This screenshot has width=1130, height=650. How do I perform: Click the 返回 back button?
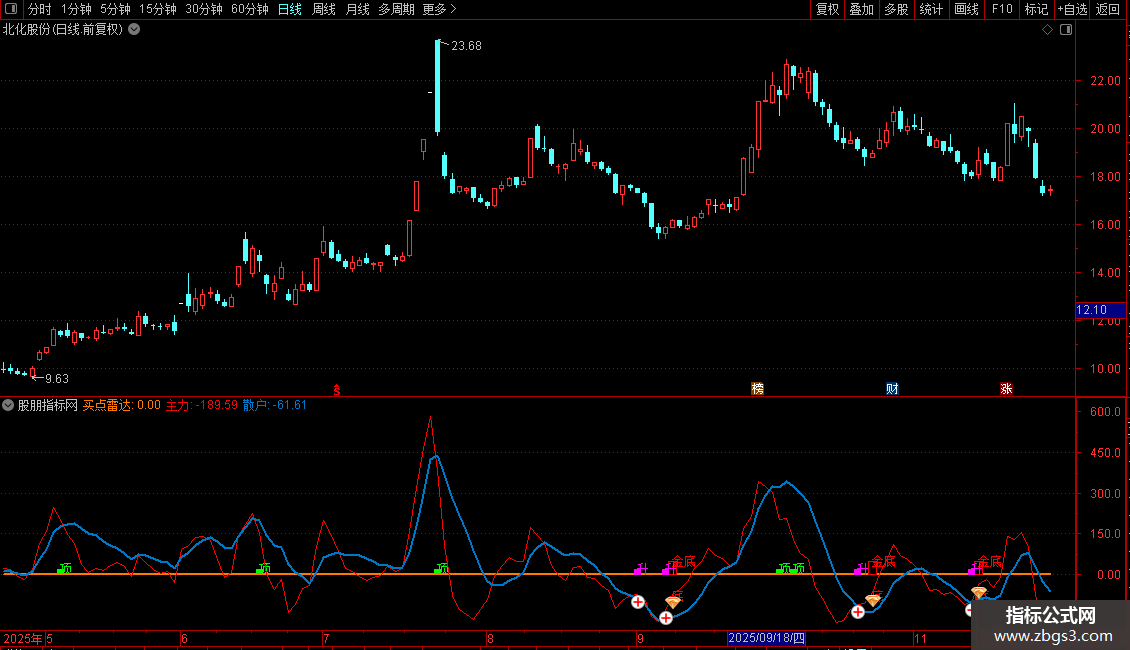pyautogui.click(x=1108, y=9)
